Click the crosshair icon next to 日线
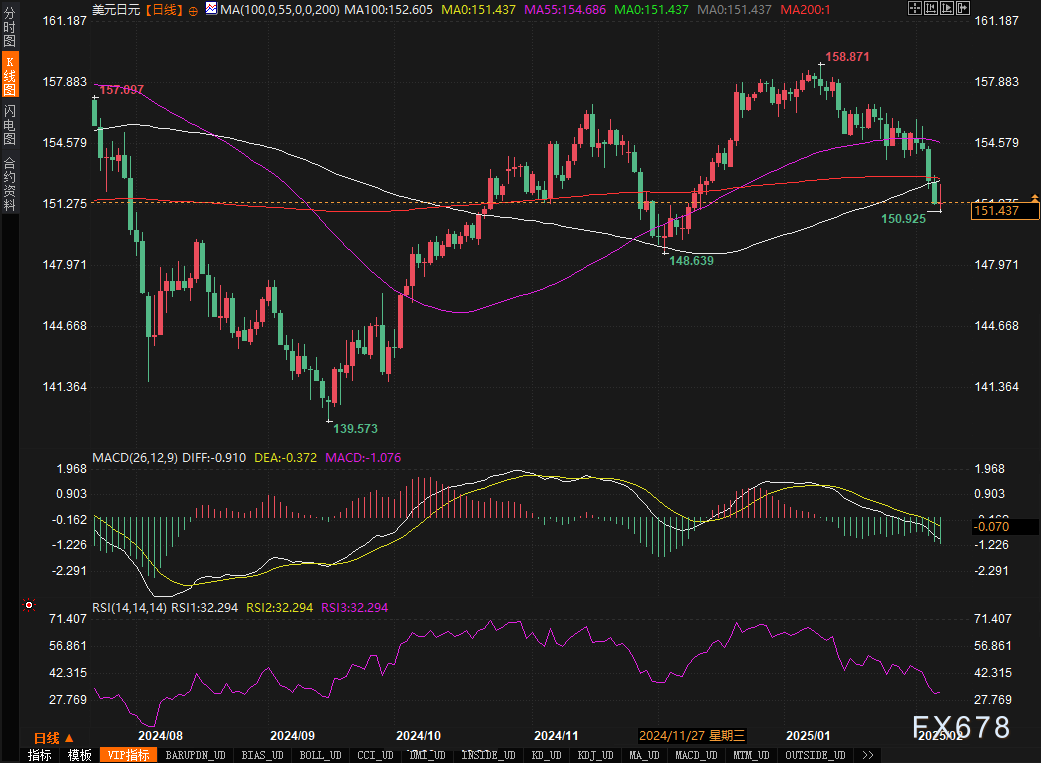Viewport: 1041px width, 763px height. click(193, 9)
